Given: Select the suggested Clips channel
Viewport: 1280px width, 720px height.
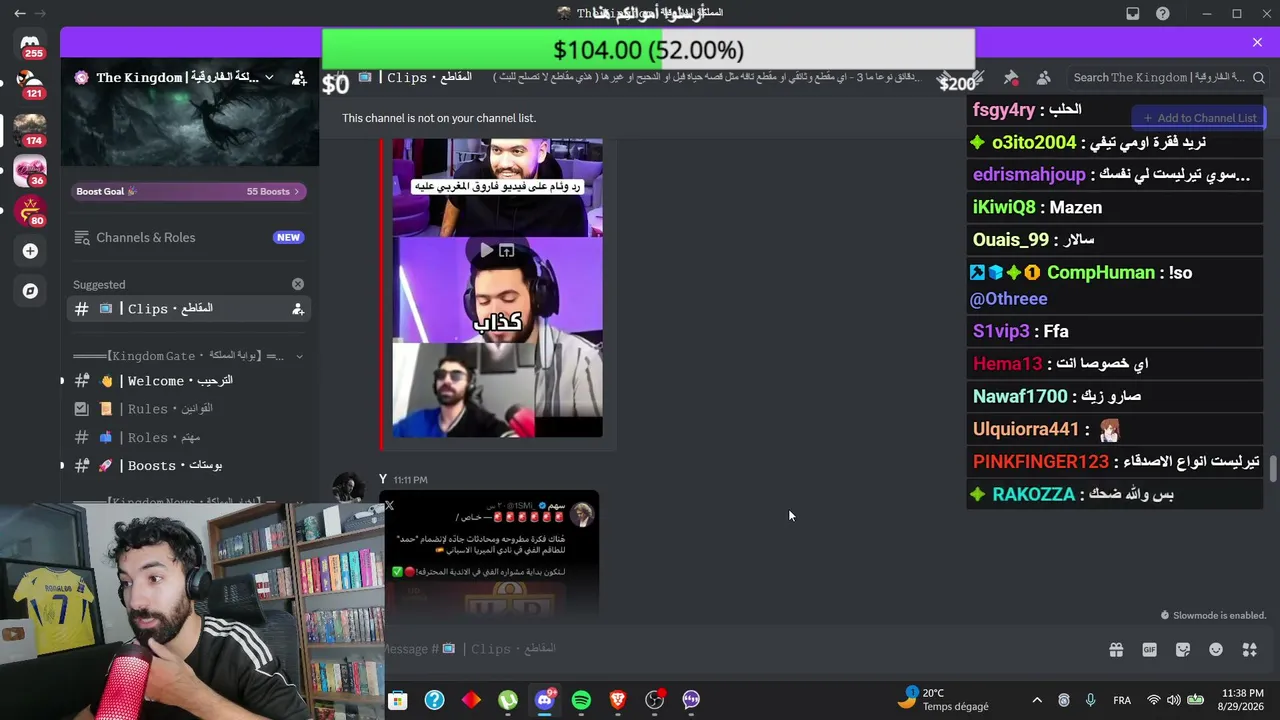Looking at the screenshot, I should pos(189,309).
